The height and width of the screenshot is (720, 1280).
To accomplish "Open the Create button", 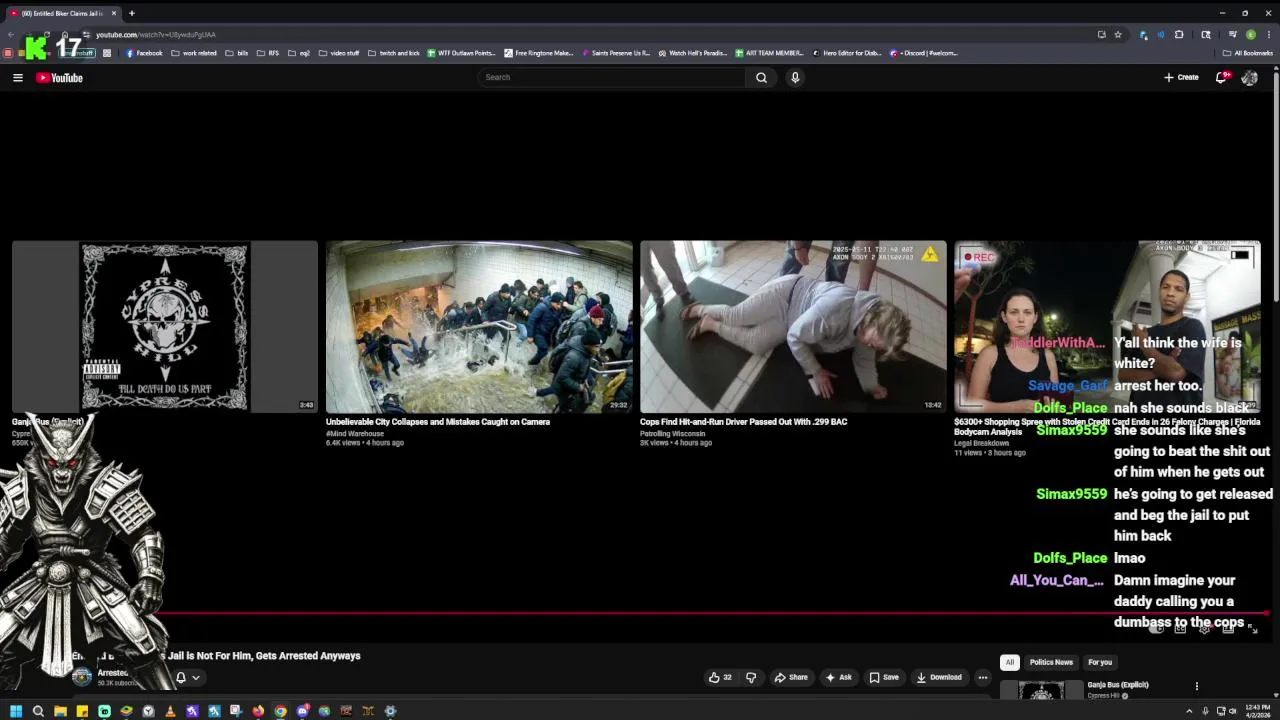I will (1181, 77).
